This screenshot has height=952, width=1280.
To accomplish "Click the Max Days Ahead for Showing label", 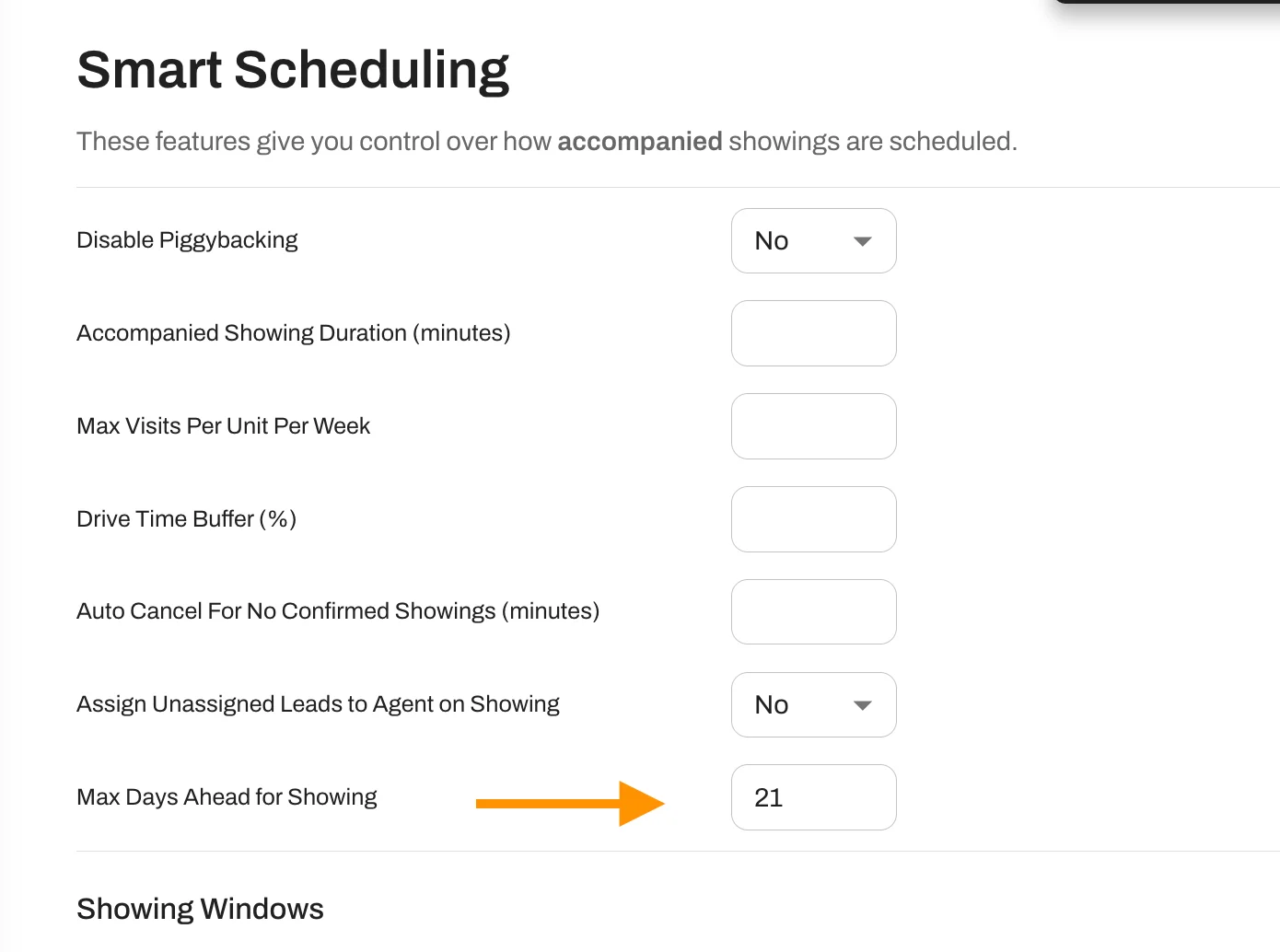I will [227, 797].
